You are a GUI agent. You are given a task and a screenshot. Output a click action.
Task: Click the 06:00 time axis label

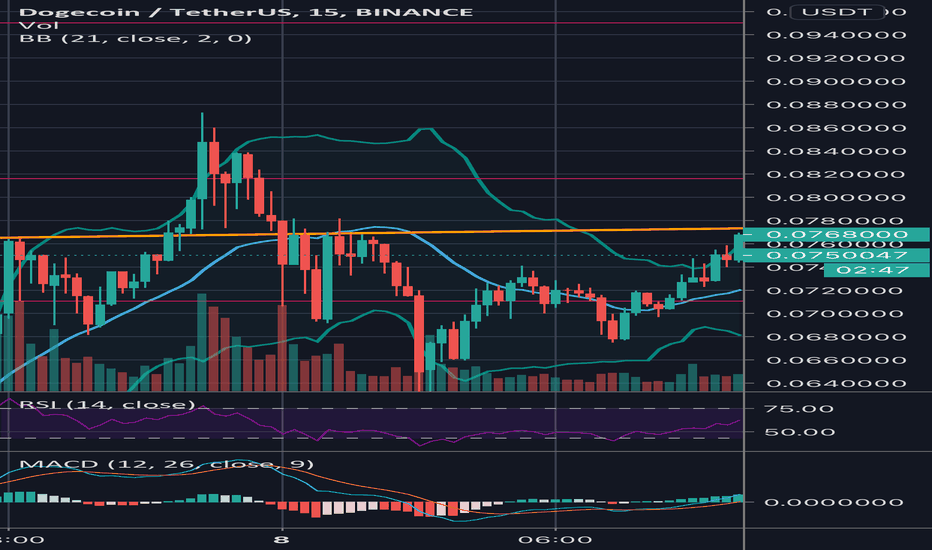coord(555,540)
